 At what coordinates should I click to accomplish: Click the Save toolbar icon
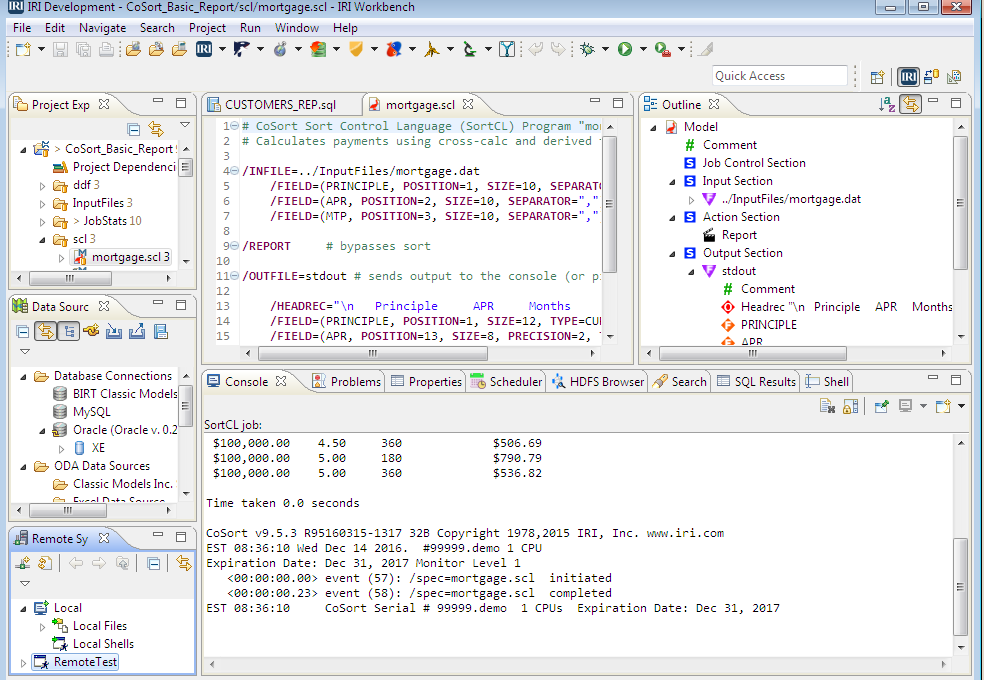(x=60, y=49)
